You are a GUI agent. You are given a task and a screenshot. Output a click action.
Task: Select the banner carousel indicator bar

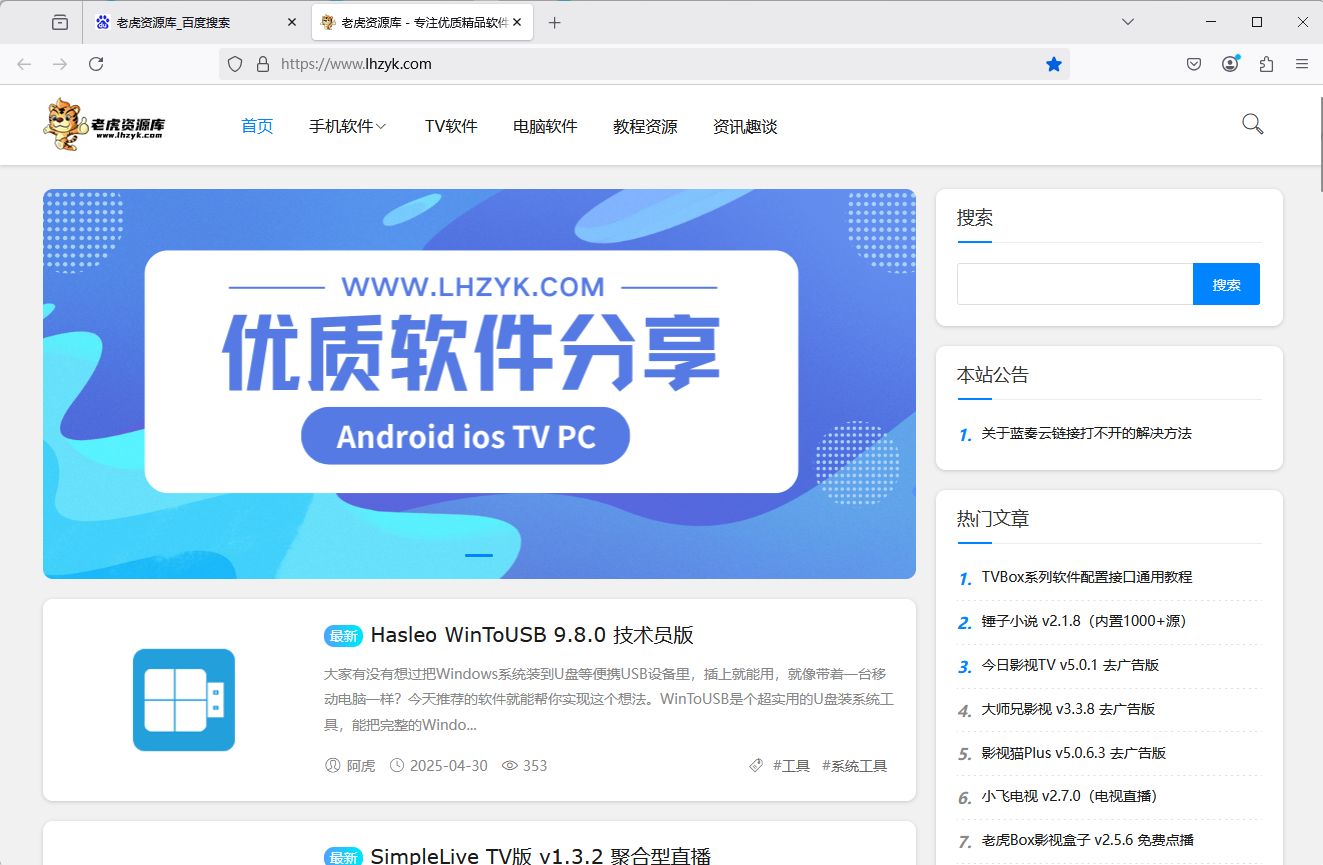tap(479, 555)
